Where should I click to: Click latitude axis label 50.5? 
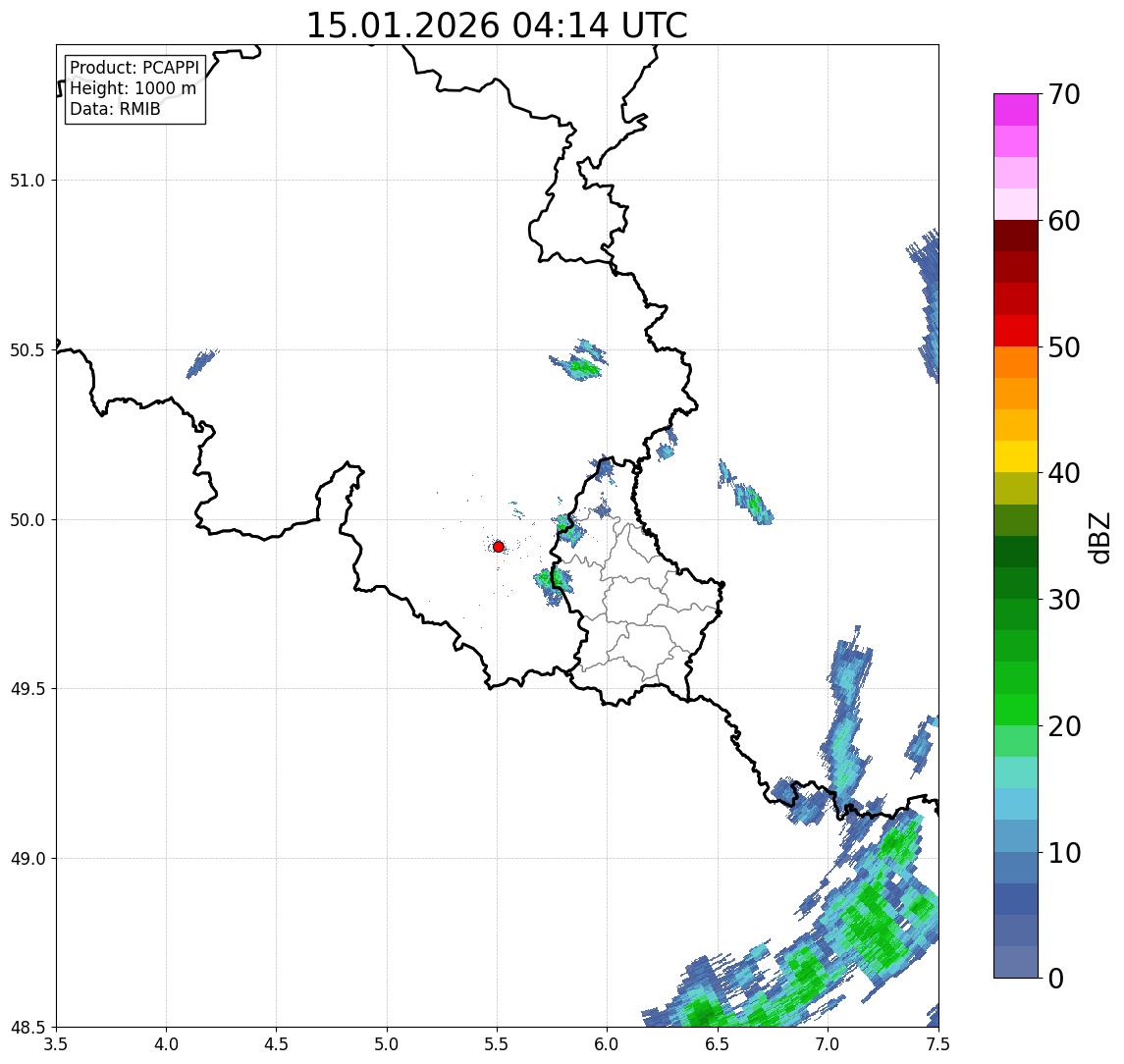point(27,350)
